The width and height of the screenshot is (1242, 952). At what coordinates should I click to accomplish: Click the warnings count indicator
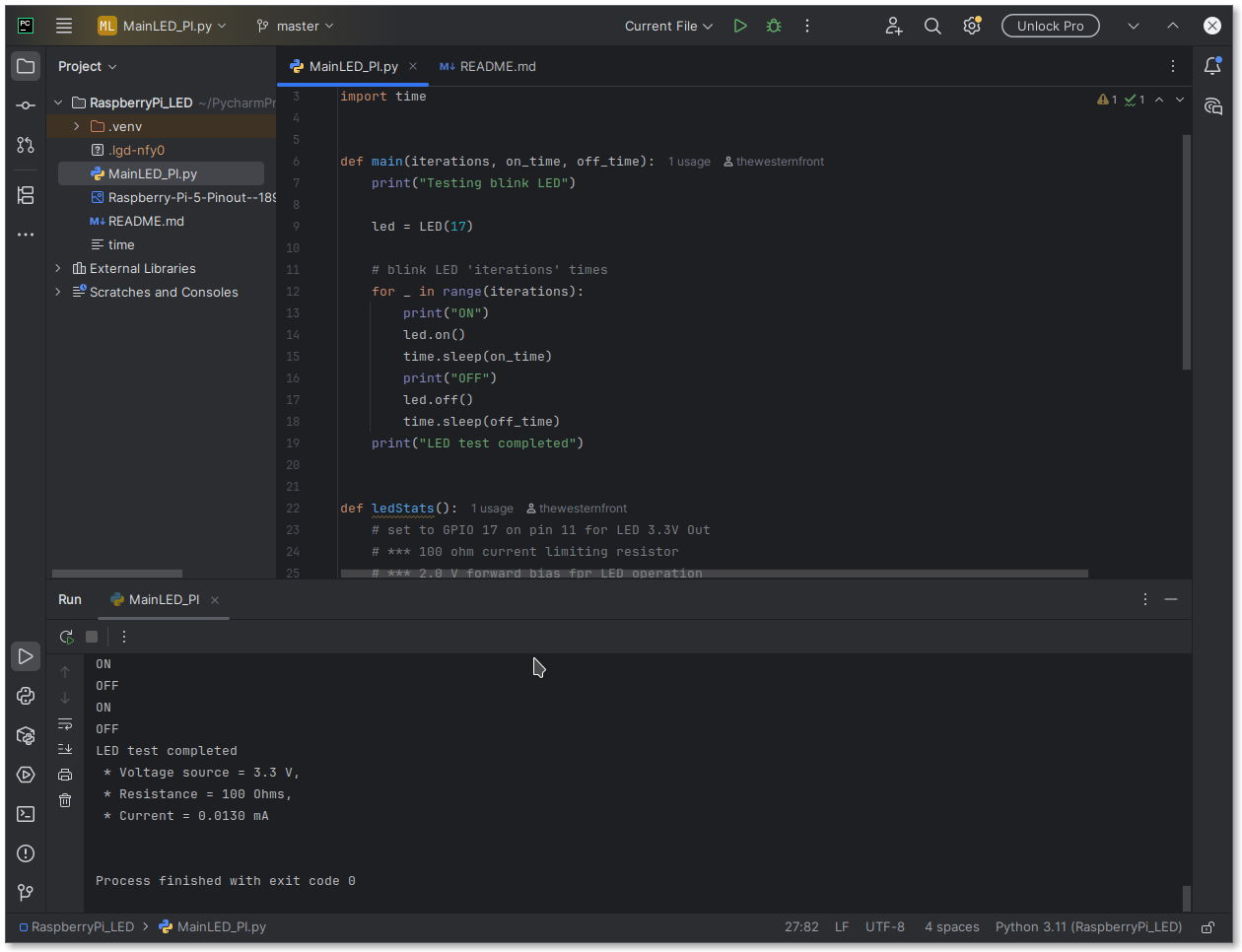(x=1108, y=100)
